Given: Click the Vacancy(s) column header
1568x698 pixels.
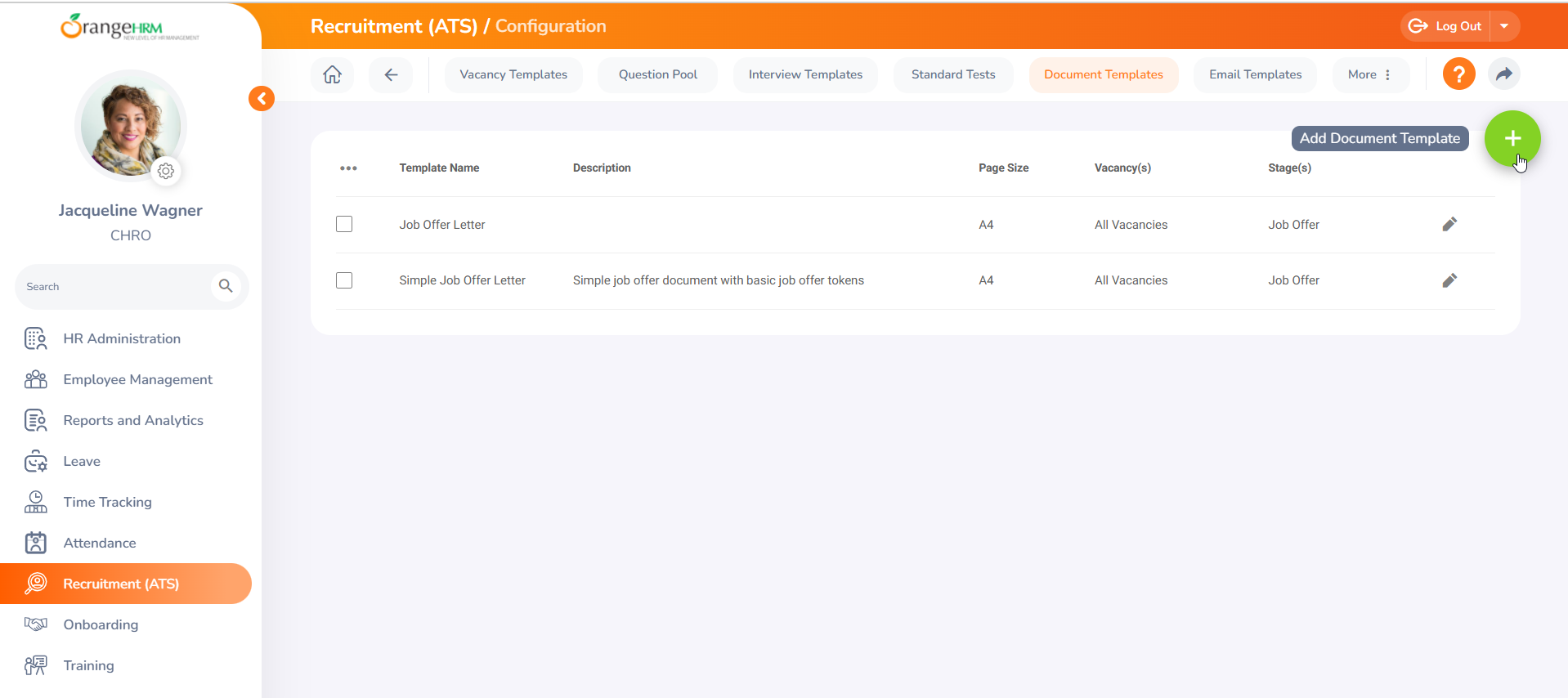Looking at the screenshot, I should (x=1122, y=168).
